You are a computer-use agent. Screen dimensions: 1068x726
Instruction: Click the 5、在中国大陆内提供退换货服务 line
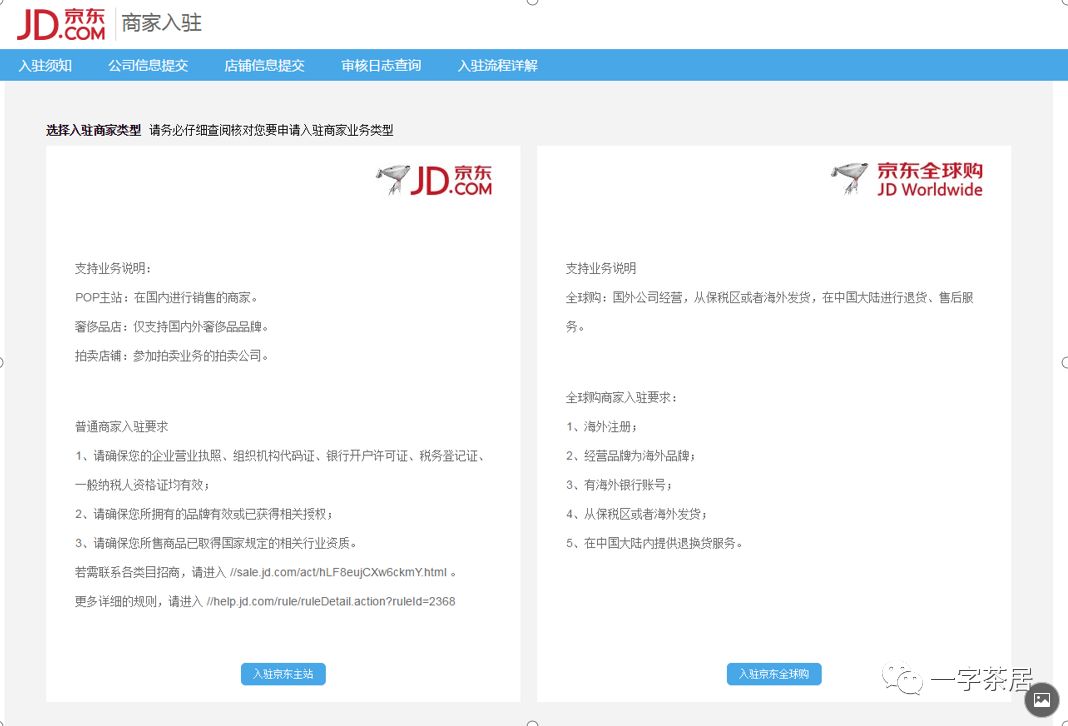click(x=654, y=543)
